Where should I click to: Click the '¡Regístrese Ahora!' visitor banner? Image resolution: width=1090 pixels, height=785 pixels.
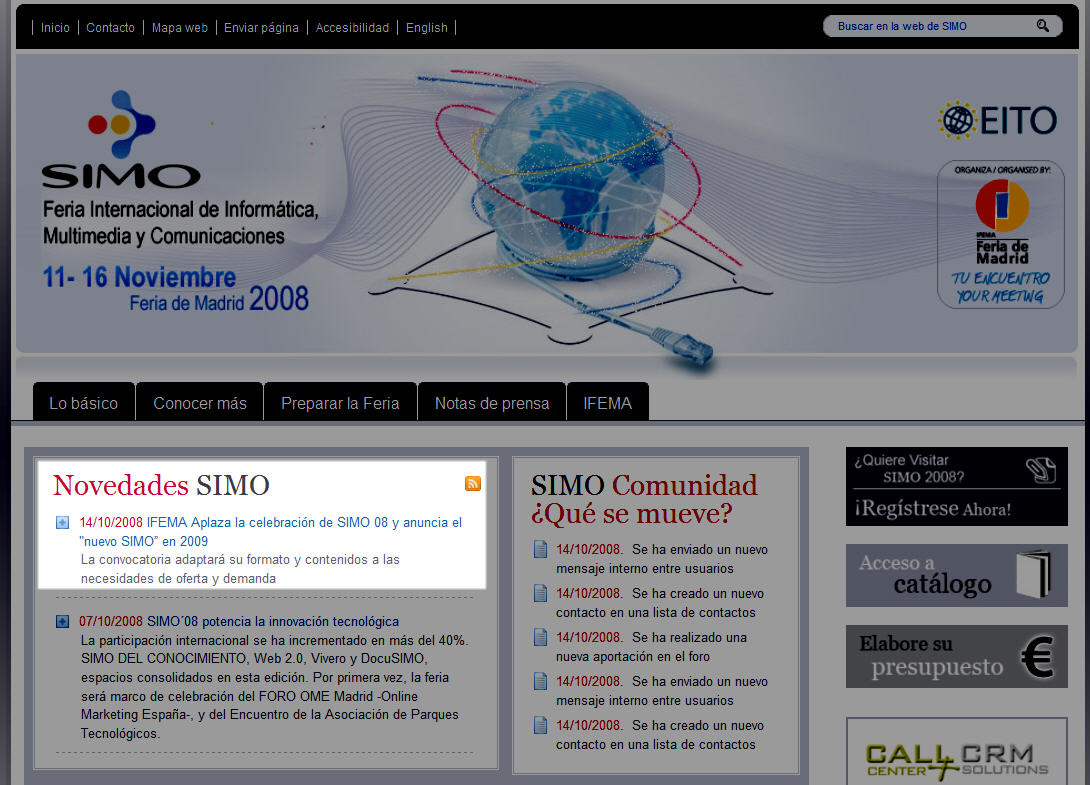click(x=957, y=486)
